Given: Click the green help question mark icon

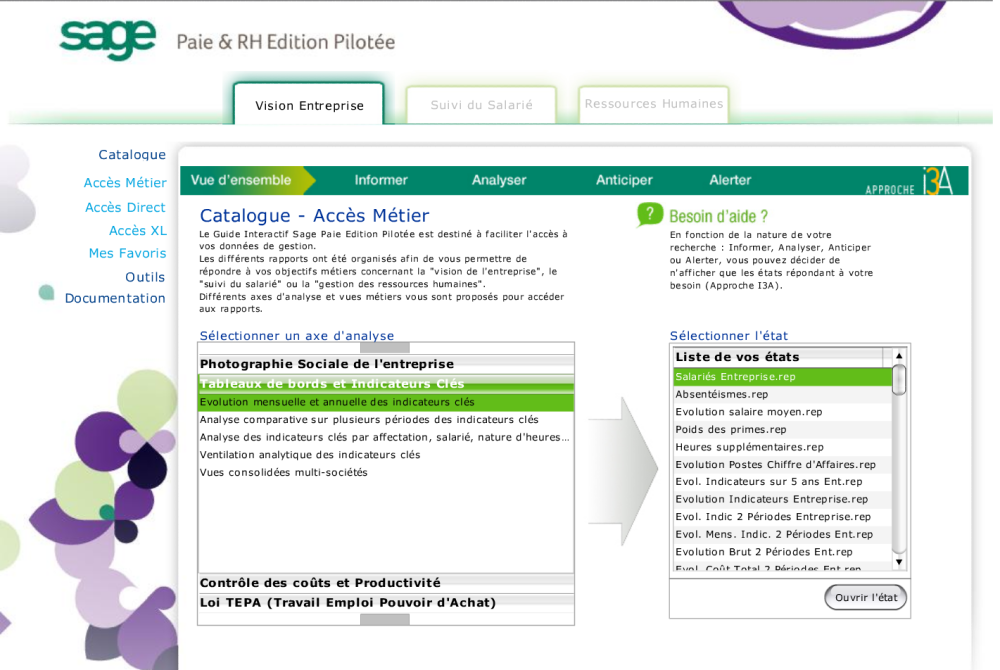Looking at the screenshot, I should pyautogui.click(x=649, y=215).
